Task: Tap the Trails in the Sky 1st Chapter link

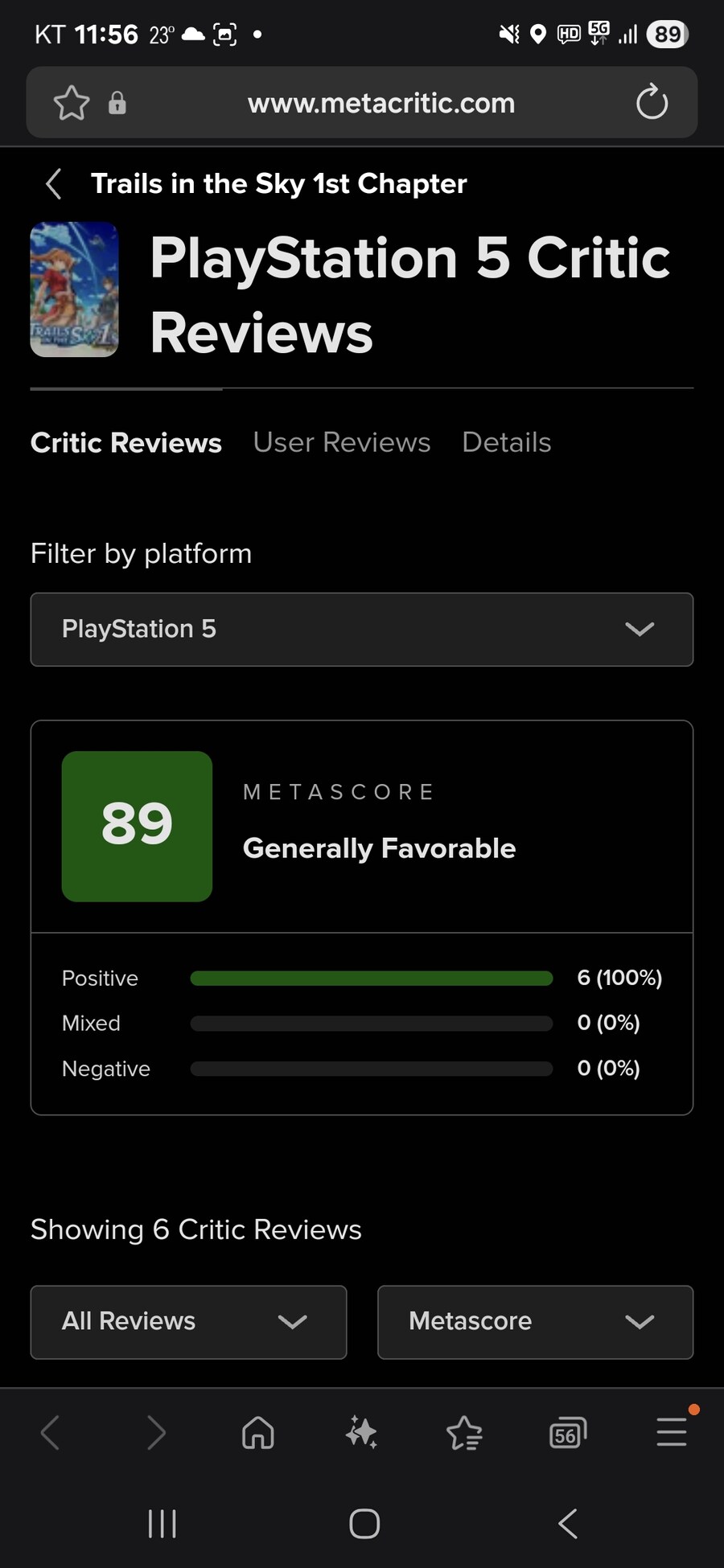Action: (278, 184)
